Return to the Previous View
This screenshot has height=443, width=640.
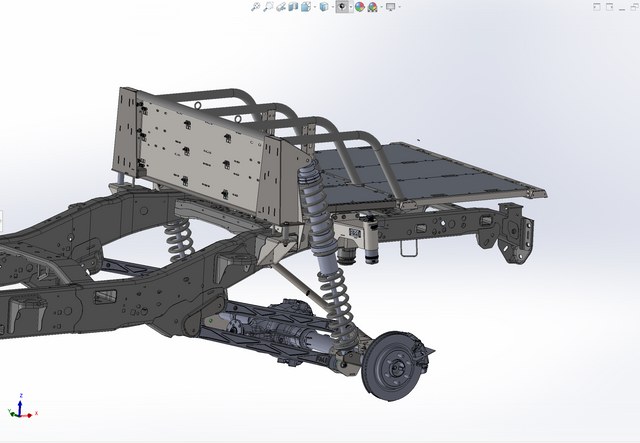(x=281, y=6)
